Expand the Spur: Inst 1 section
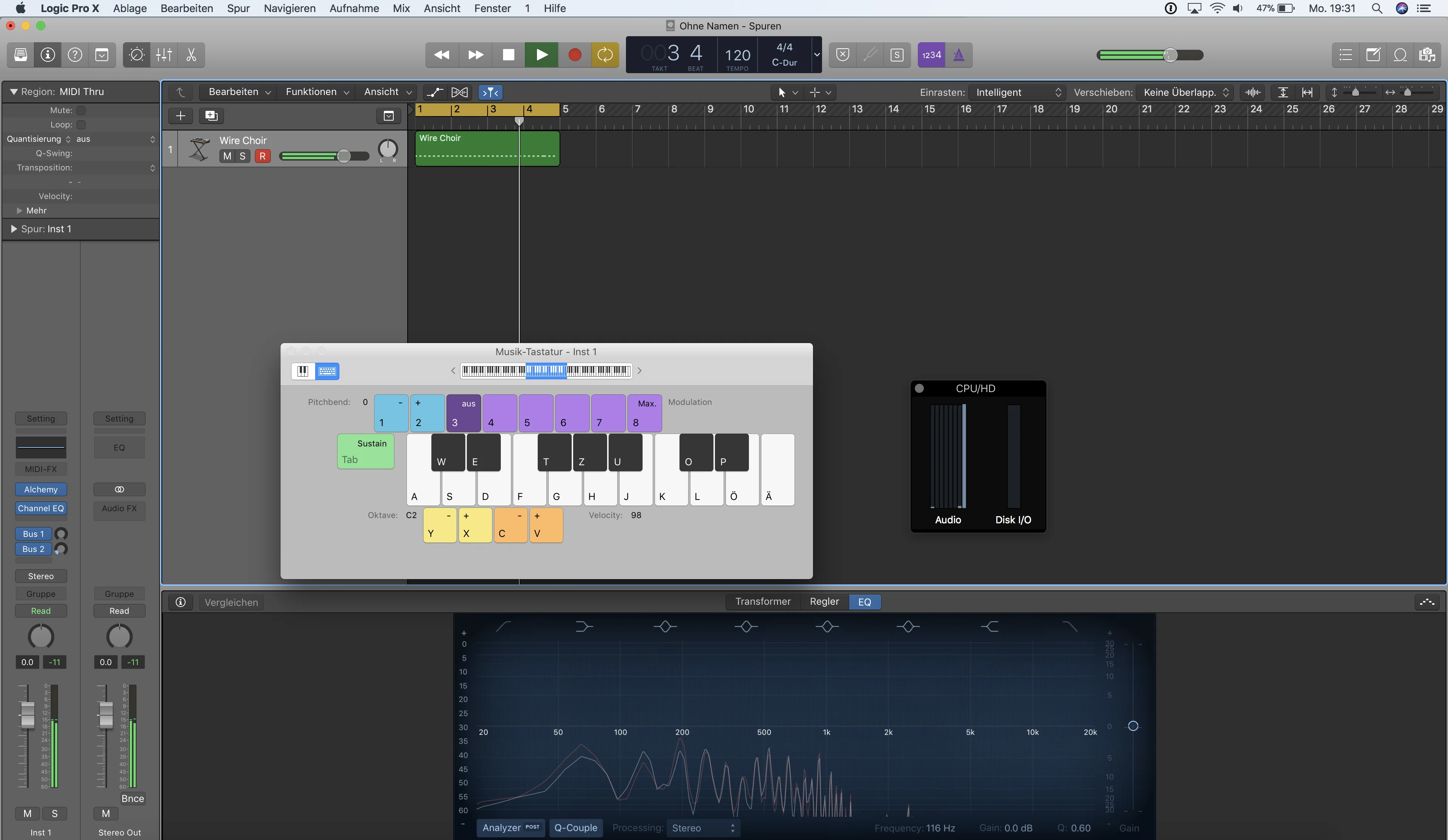Viewport: 1448px width, 840px height. 14,229
